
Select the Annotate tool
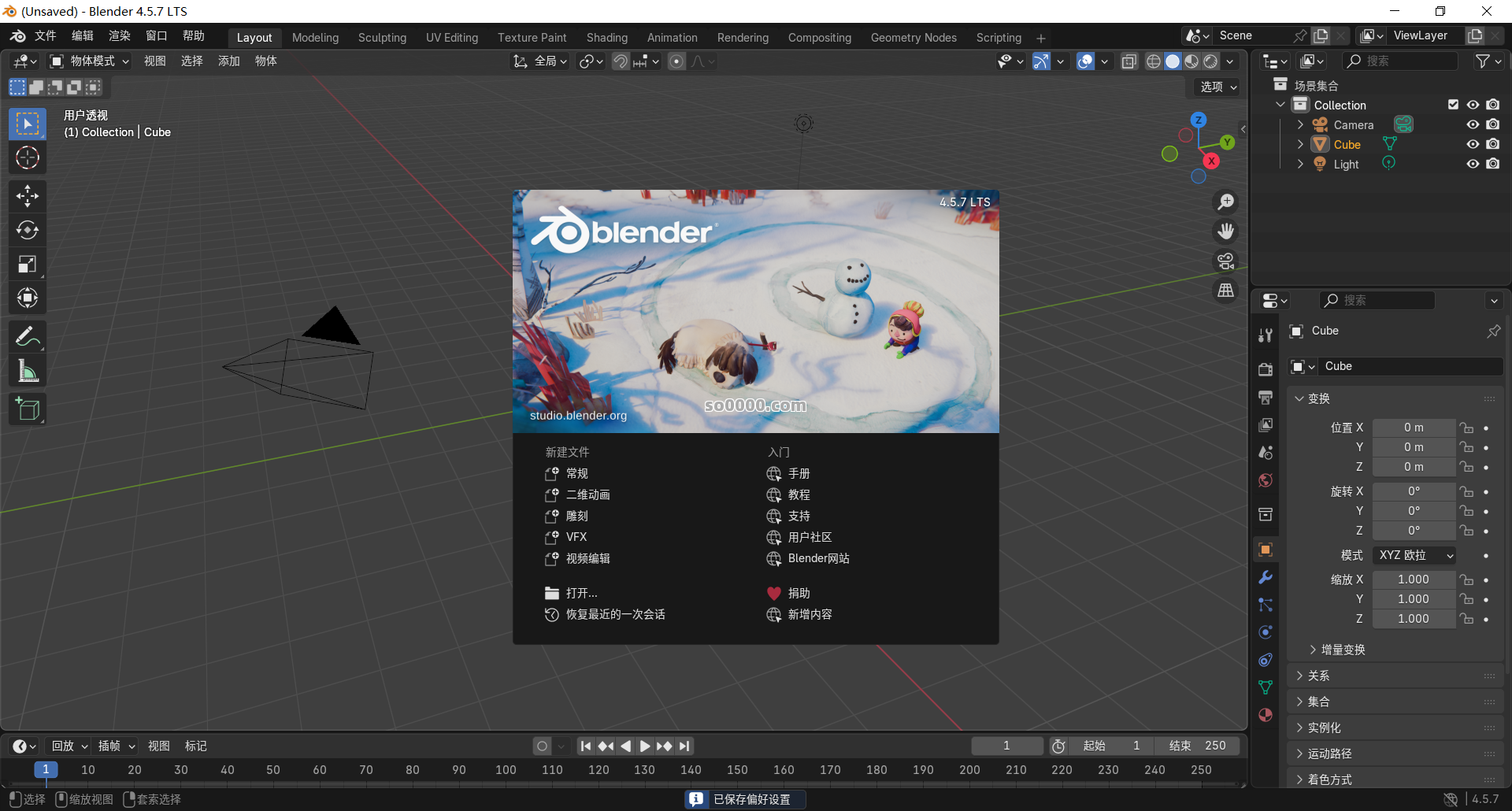(28, 337)
